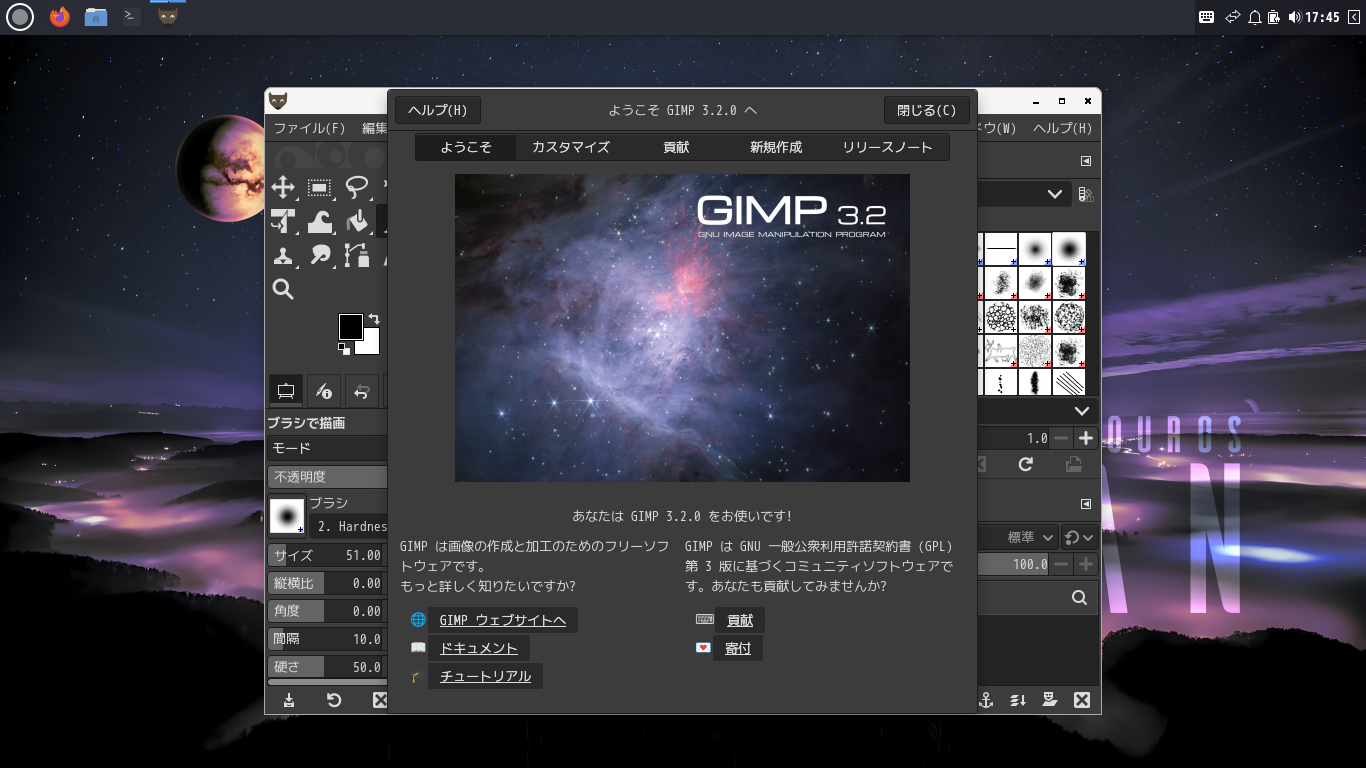Viewport: 1366px width, 768px height.
Task: Anchor the floating layer
Action: pyautogui.click(x=985, y=700)
